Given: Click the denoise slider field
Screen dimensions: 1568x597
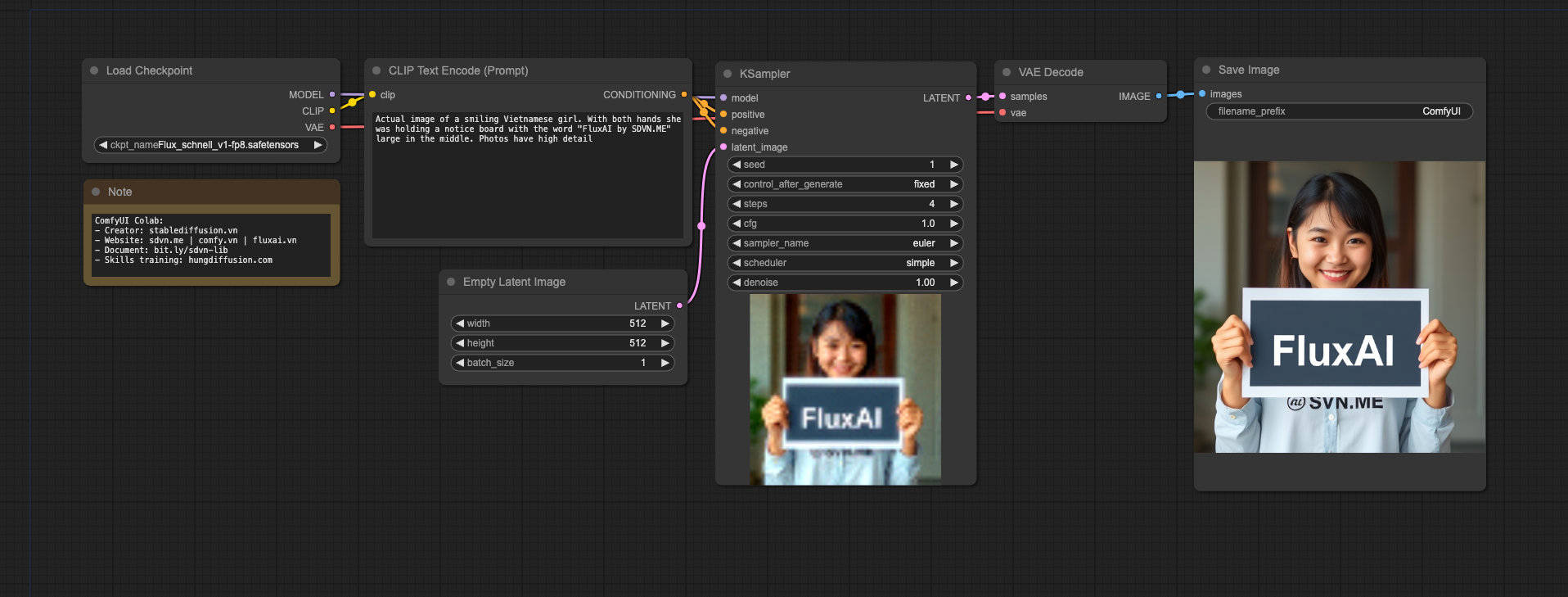Looking at the screenshot, I should click(845, 283).
